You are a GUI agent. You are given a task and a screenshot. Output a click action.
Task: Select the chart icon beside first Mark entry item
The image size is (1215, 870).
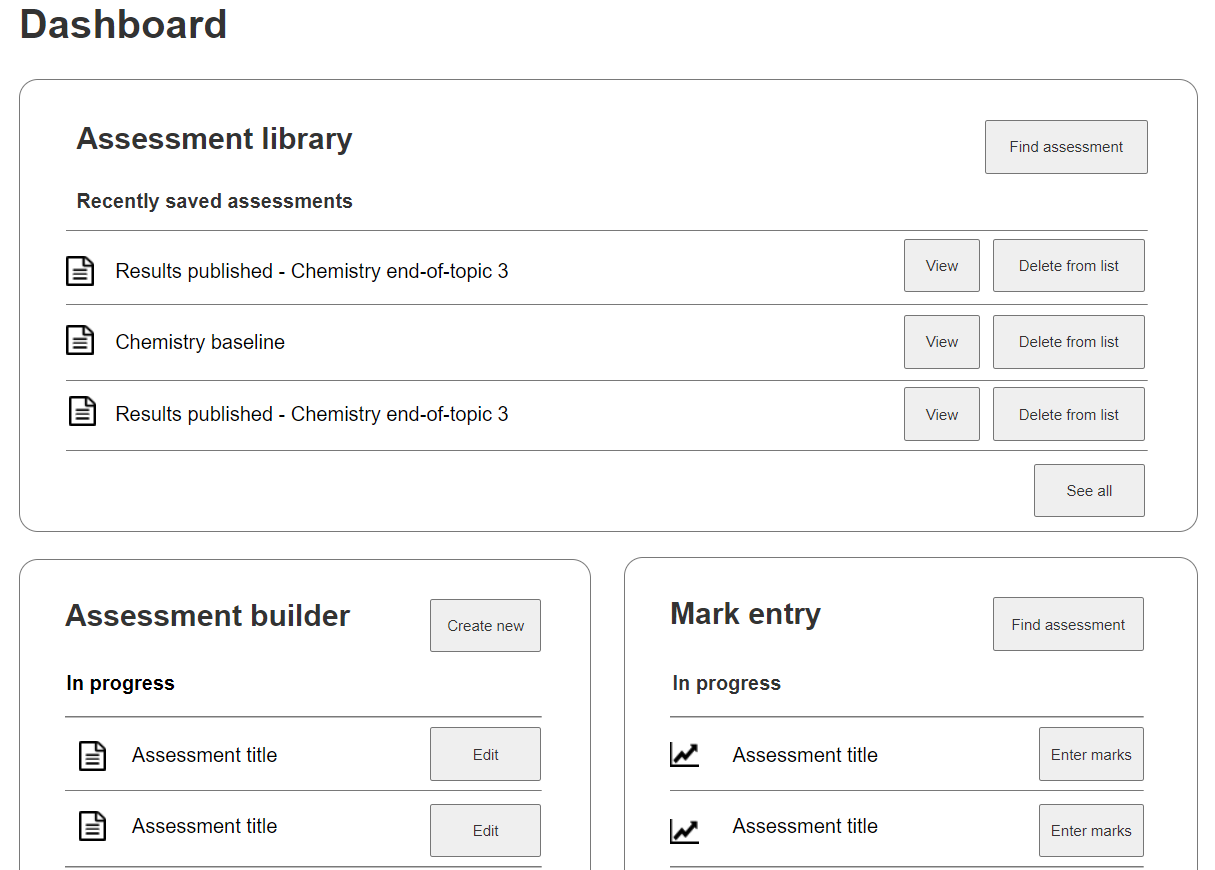pyautogui.click(x=684, y=754)
